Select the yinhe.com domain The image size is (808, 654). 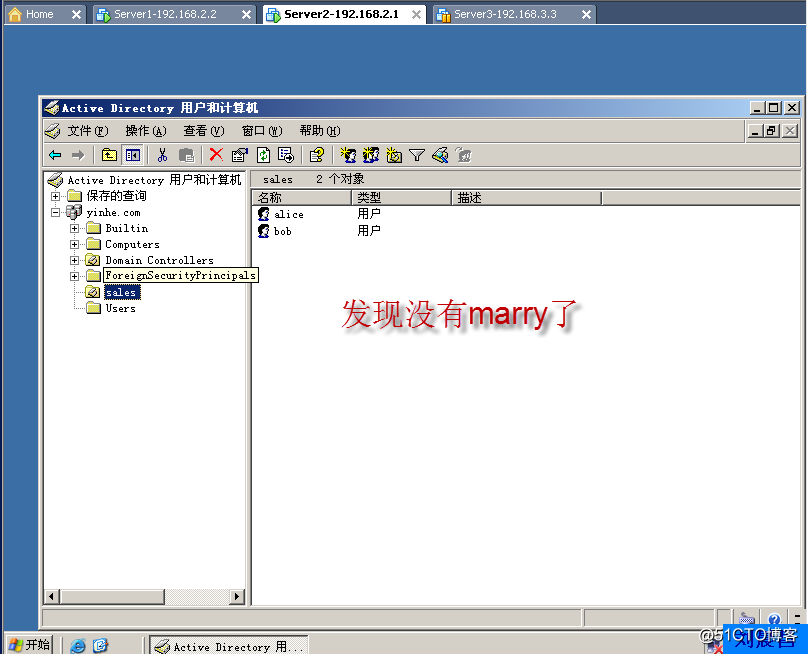[x=113, y=212]
